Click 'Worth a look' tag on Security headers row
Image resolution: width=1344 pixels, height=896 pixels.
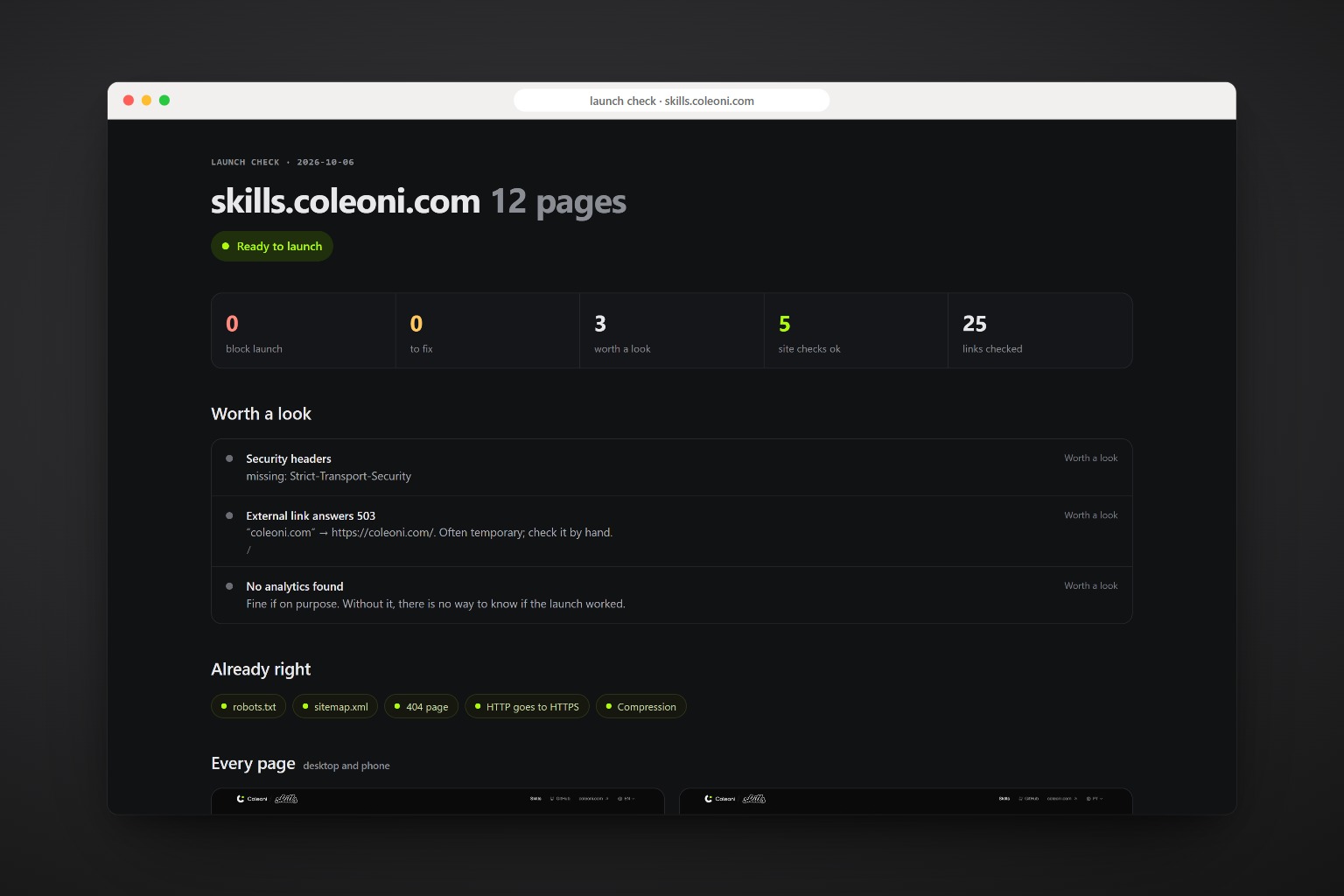point(1090,458)
